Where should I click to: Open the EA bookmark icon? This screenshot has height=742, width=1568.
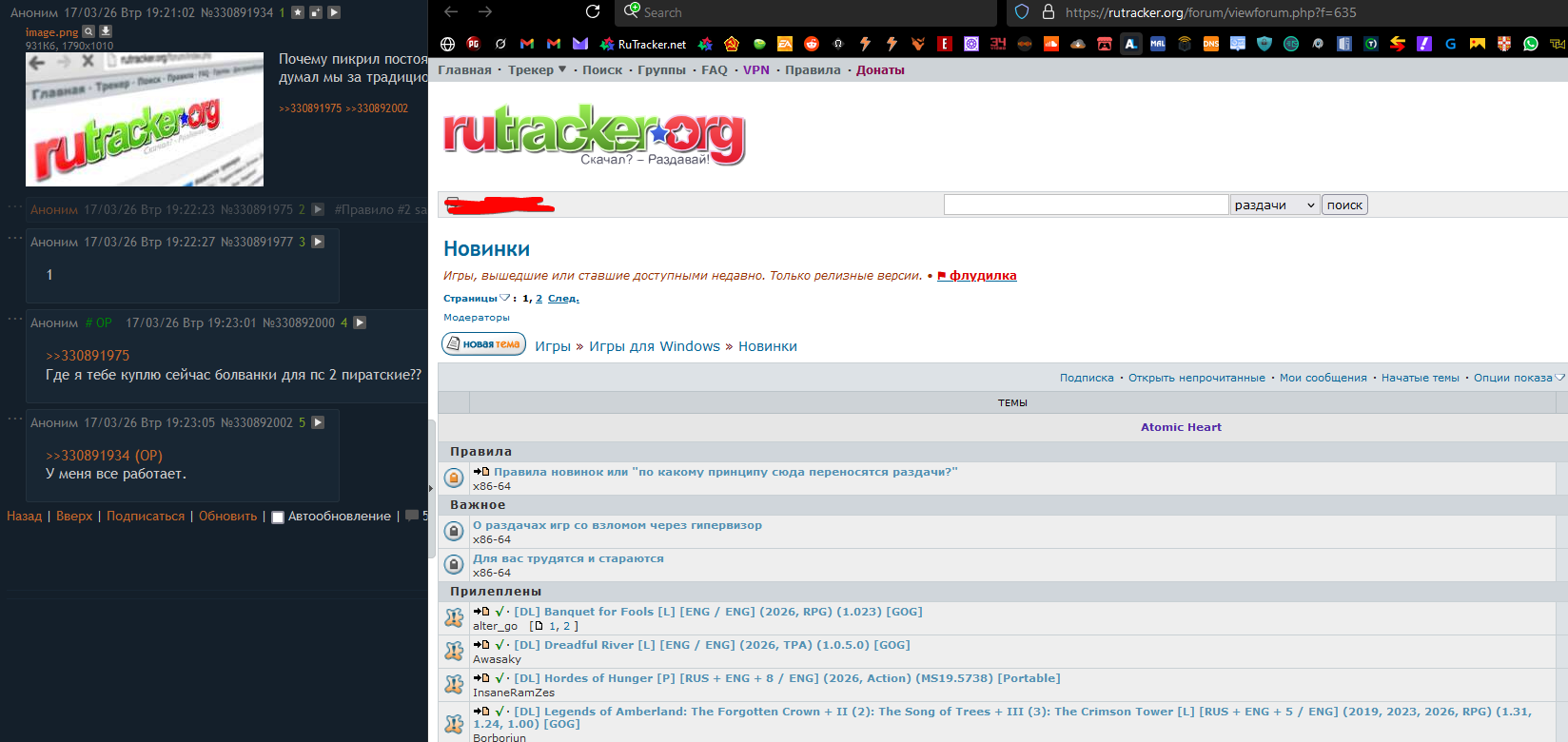point(785,44)
